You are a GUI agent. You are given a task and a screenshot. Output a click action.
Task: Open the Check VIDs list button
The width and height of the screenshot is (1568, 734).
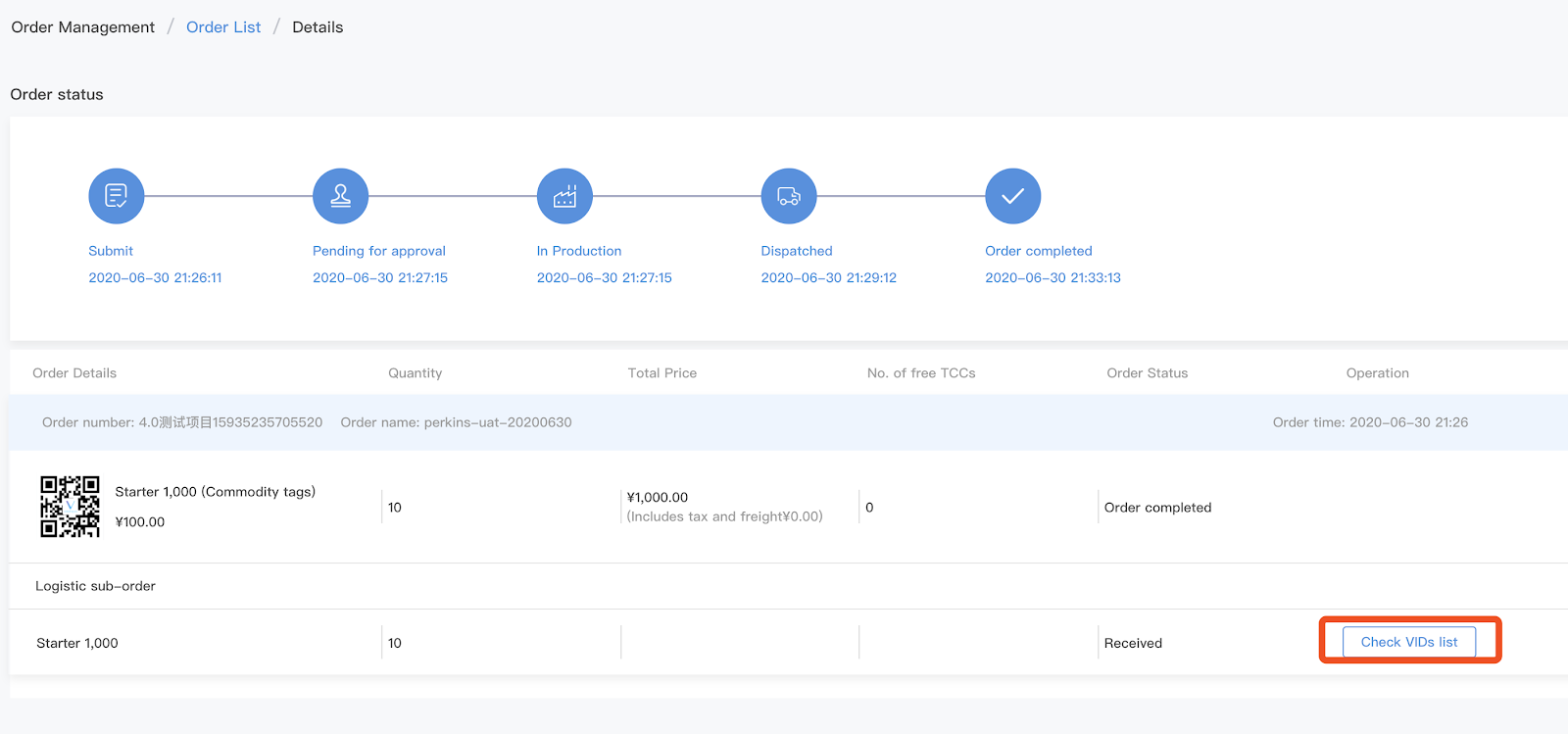click(x=1409, y=642)
